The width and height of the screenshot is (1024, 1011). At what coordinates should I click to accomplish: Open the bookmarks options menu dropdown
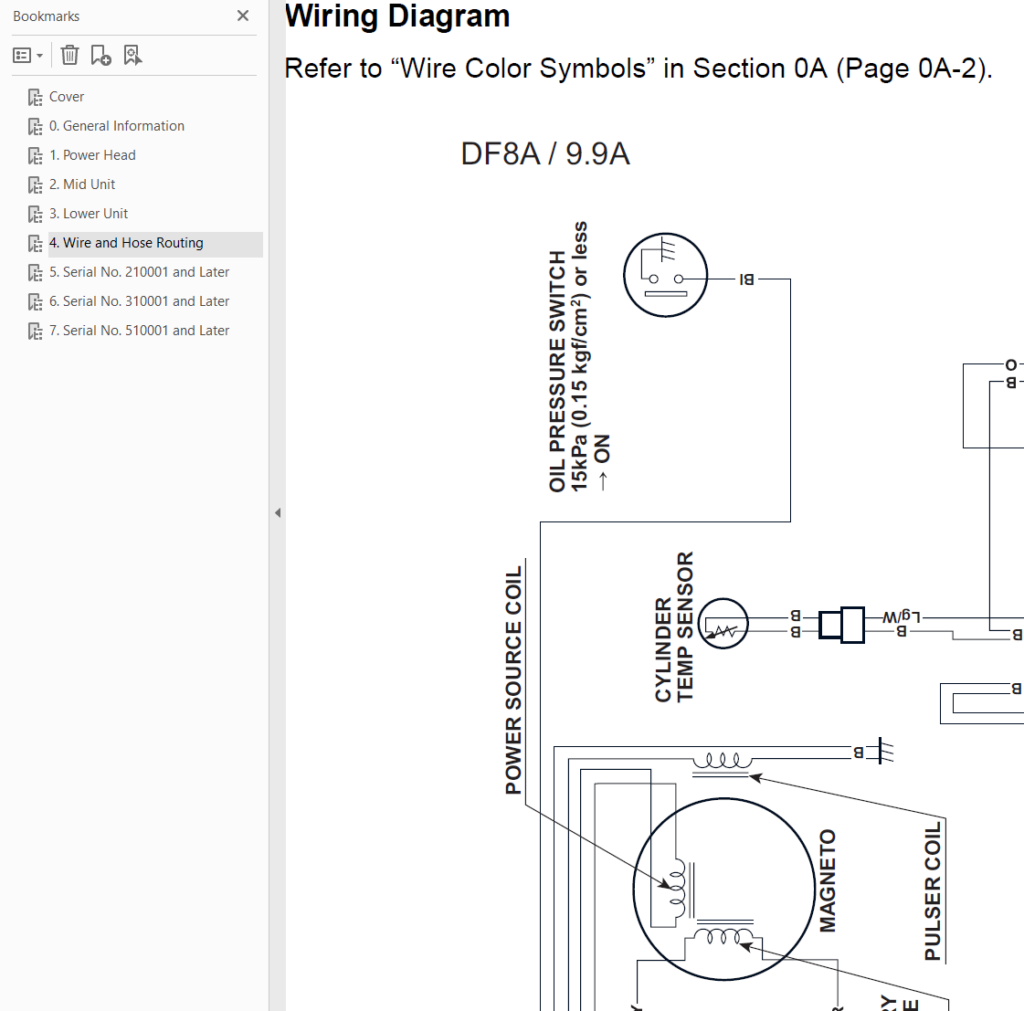pos(28,56)
